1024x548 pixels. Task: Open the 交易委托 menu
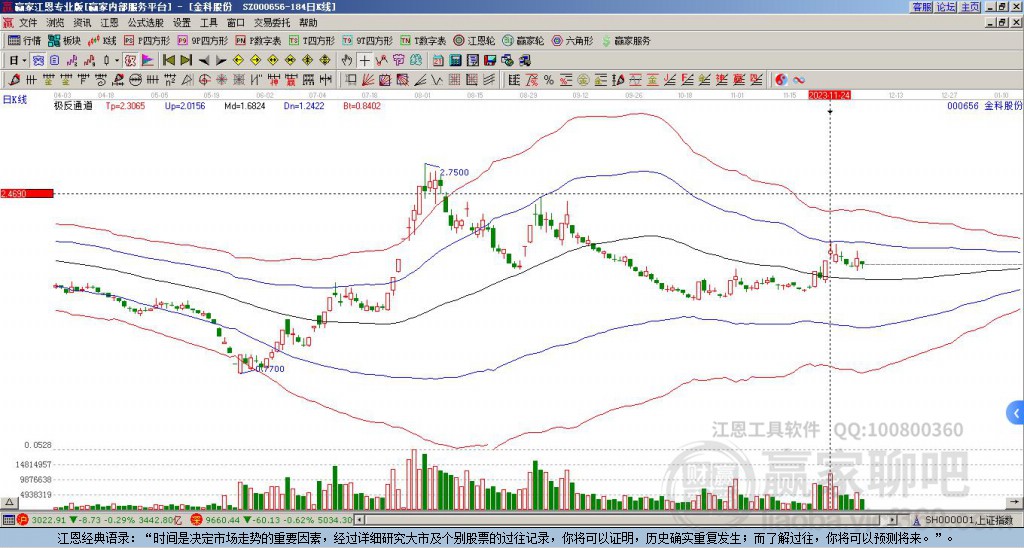[x=272, y=23]
